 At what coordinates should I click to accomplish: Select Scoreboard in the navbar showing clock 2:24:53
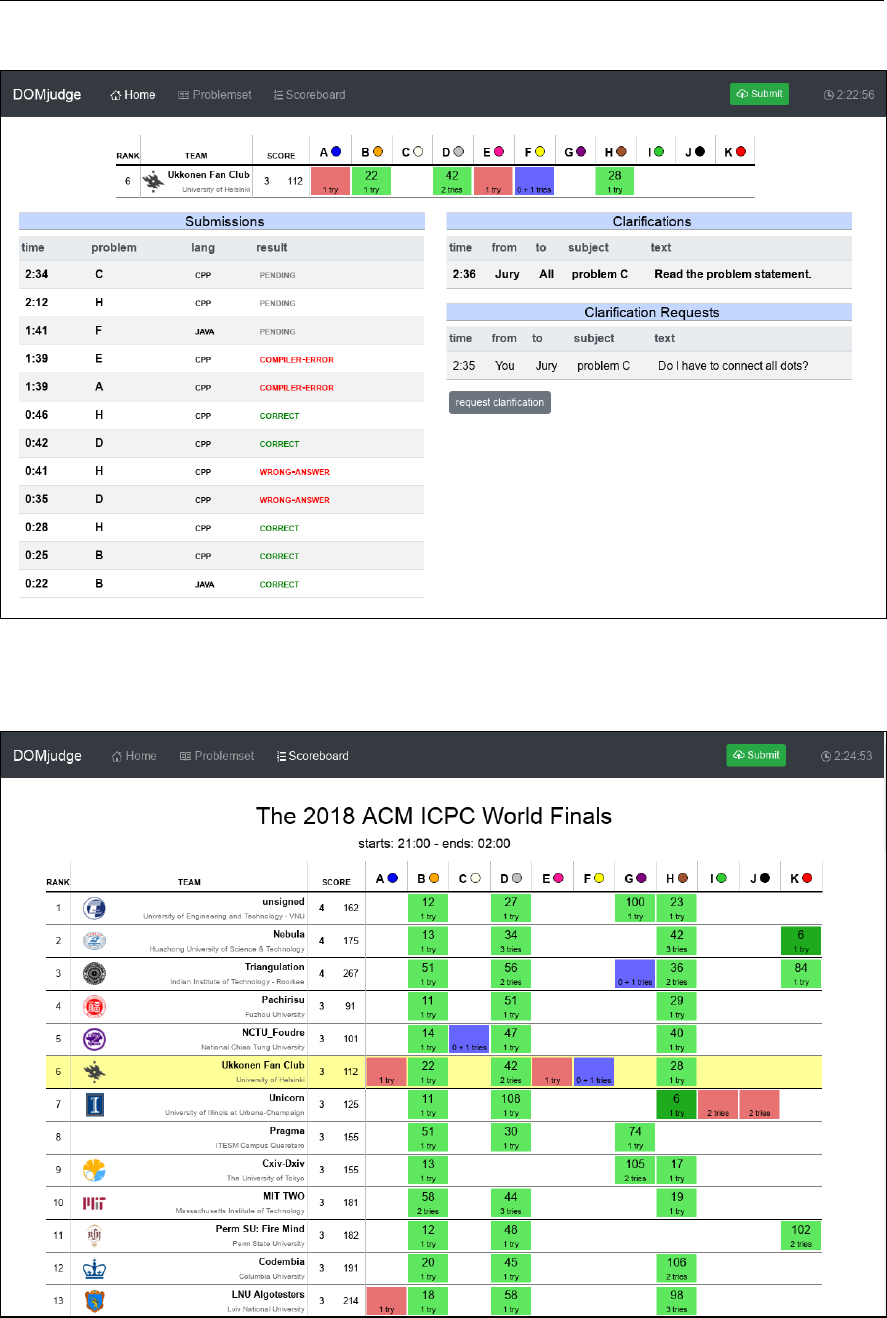(x=313, y=756)
